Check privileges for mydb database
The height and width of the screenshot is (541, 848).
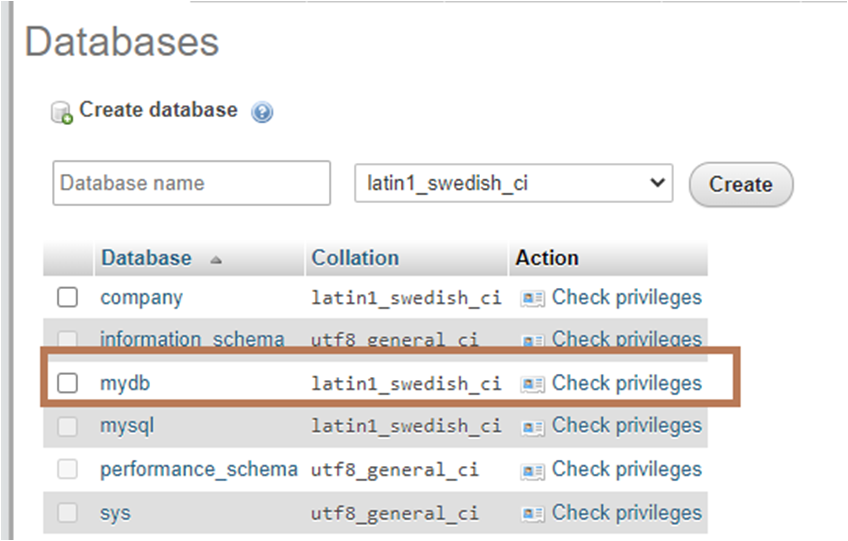click(627, 384)
